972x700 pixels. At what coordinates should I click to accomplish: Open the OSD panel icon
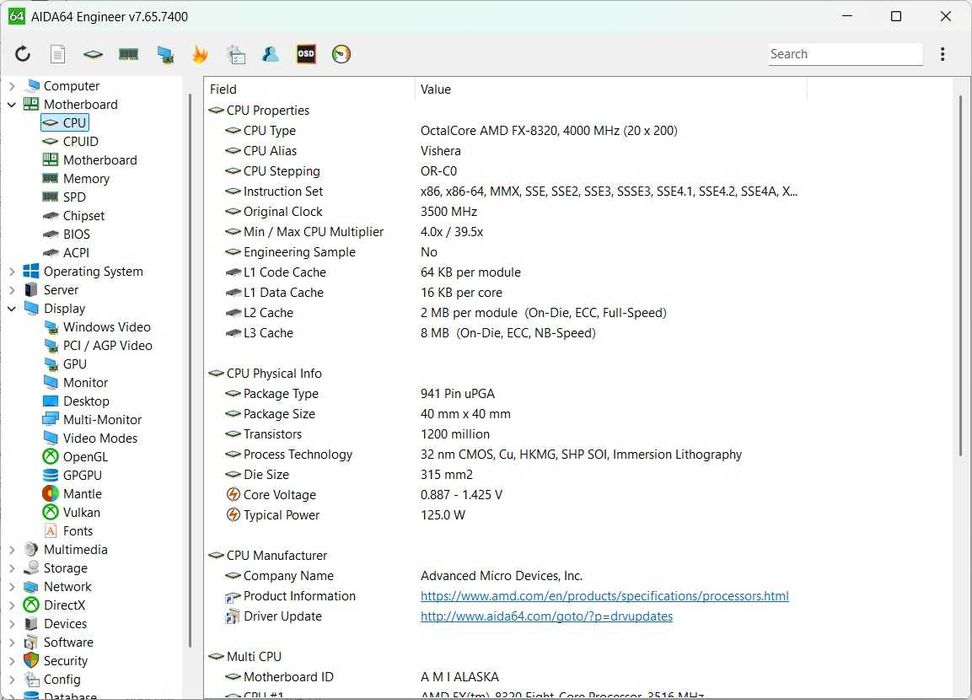tap(306, 54)
